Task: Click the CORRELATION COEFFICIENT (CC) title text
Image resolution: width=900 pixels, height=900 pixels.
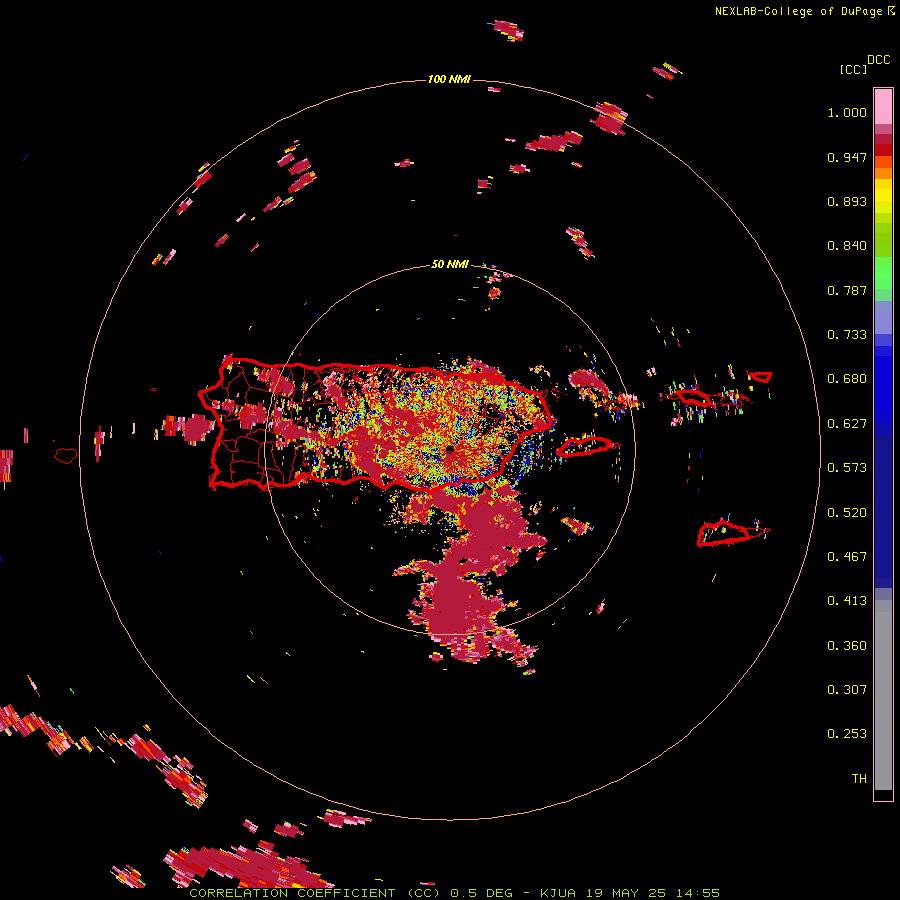Action: click(x=315, y=893)
